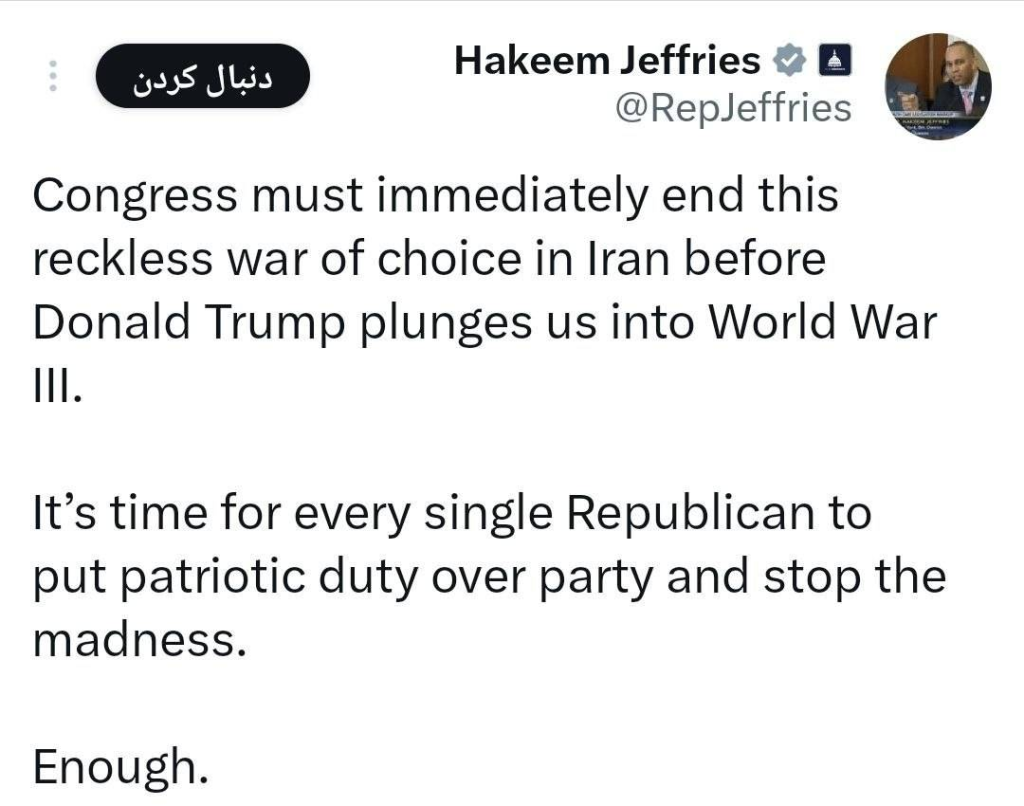Image resolution: width=1024 pixels, height=806 pixels.
Task: Click the word "Enough." at the bottom
Action: [117, 770]
